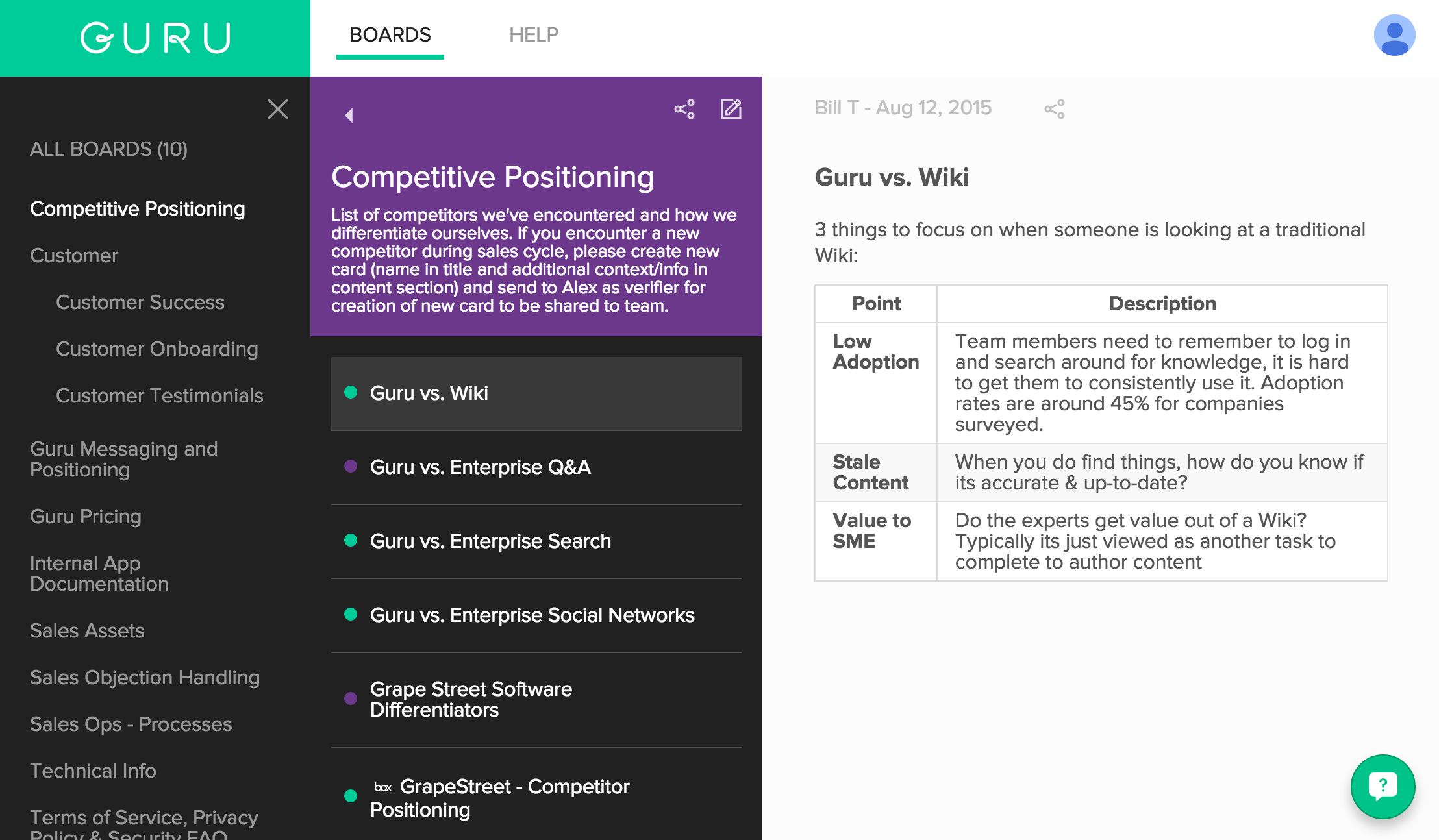Click green status dot on Guru vs. Wiki
The height and width of the screenshot is (840, 1439).
(x=351, y=392)
